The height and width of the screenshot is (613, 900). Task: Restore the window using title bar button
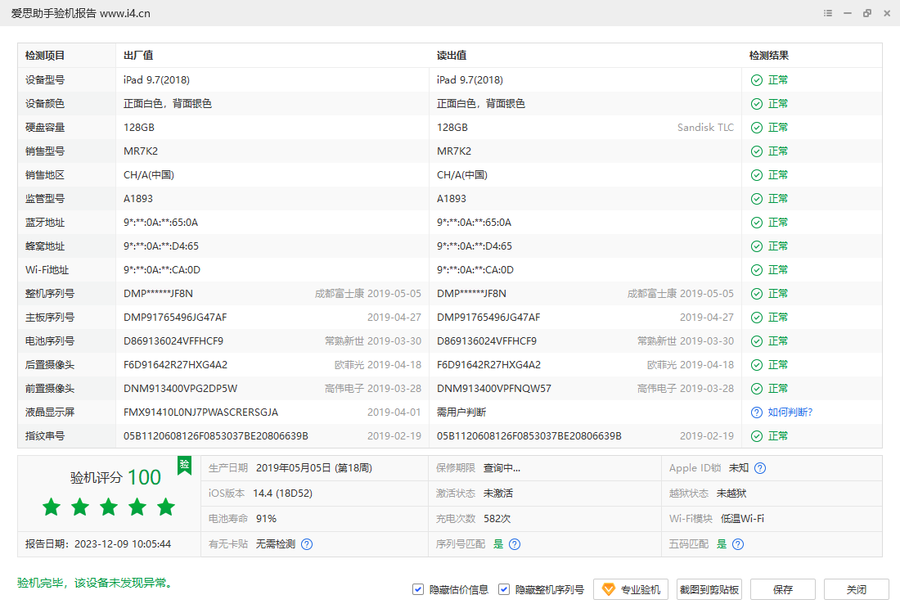[866, 13]
